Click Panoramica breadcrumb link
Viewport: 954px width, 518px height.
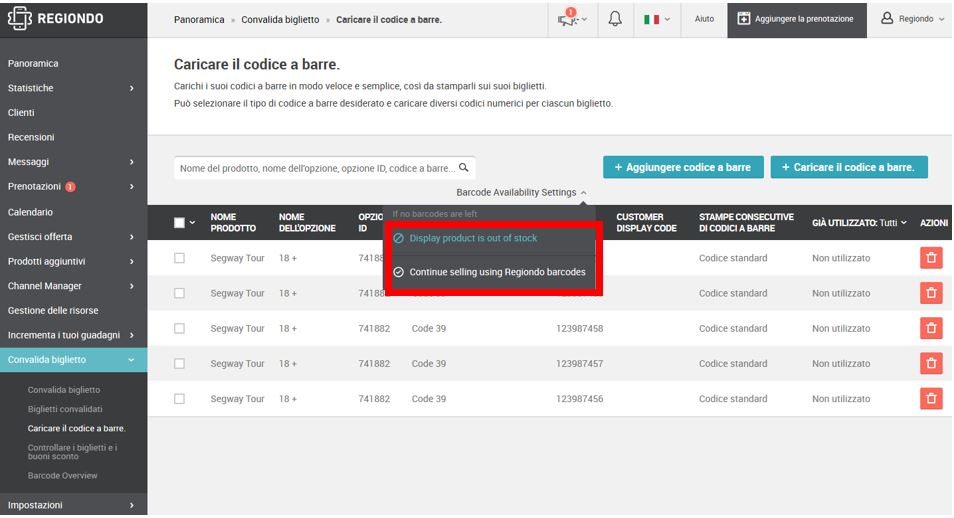[x=199, y=19]
